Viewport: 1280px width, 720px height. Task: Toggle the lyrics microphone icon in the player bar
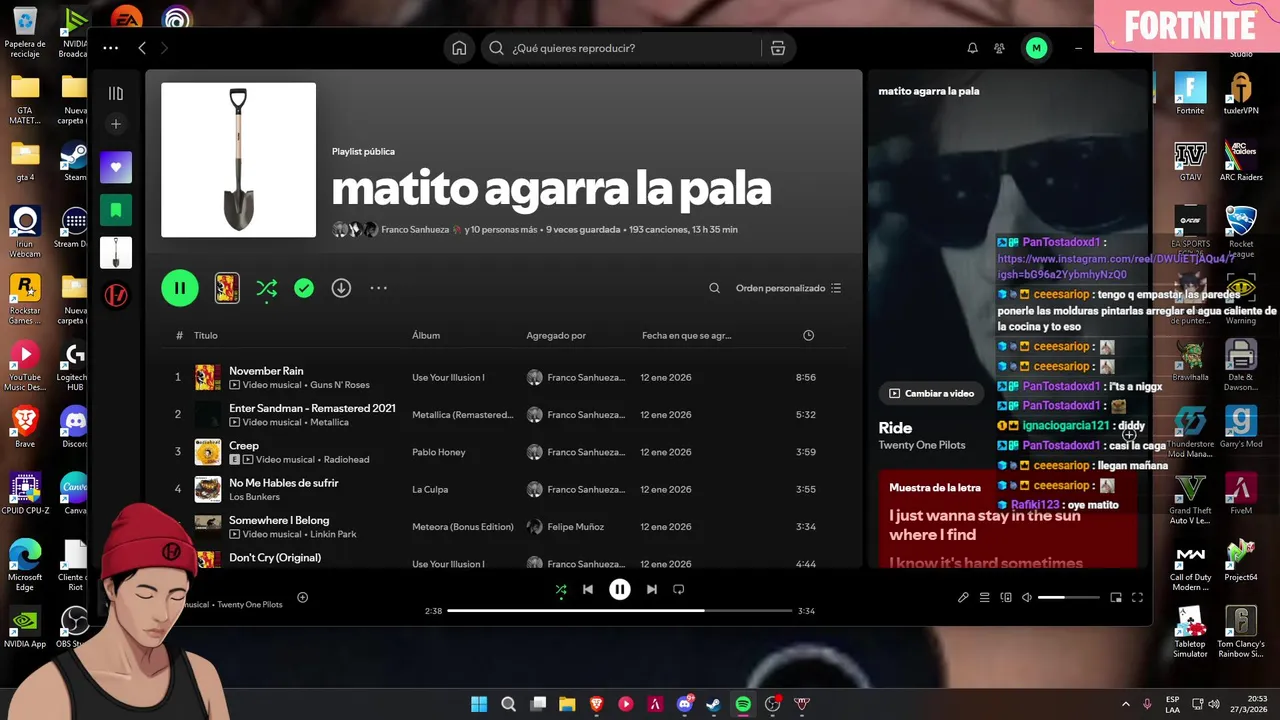[963, 598]
